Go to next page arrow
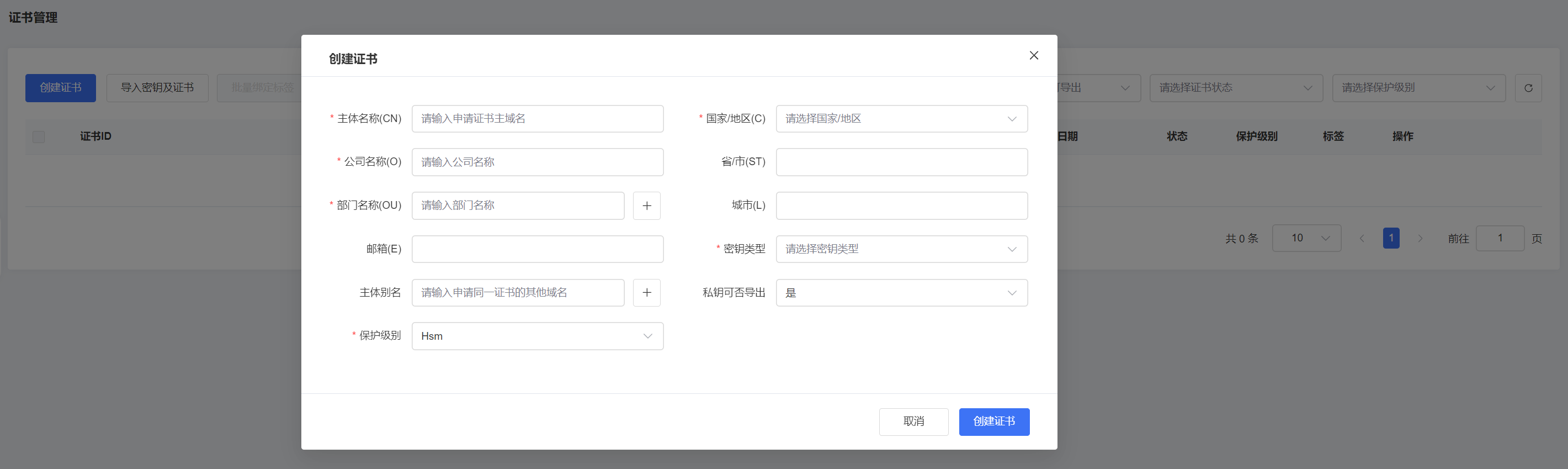 click(1420, 238)
